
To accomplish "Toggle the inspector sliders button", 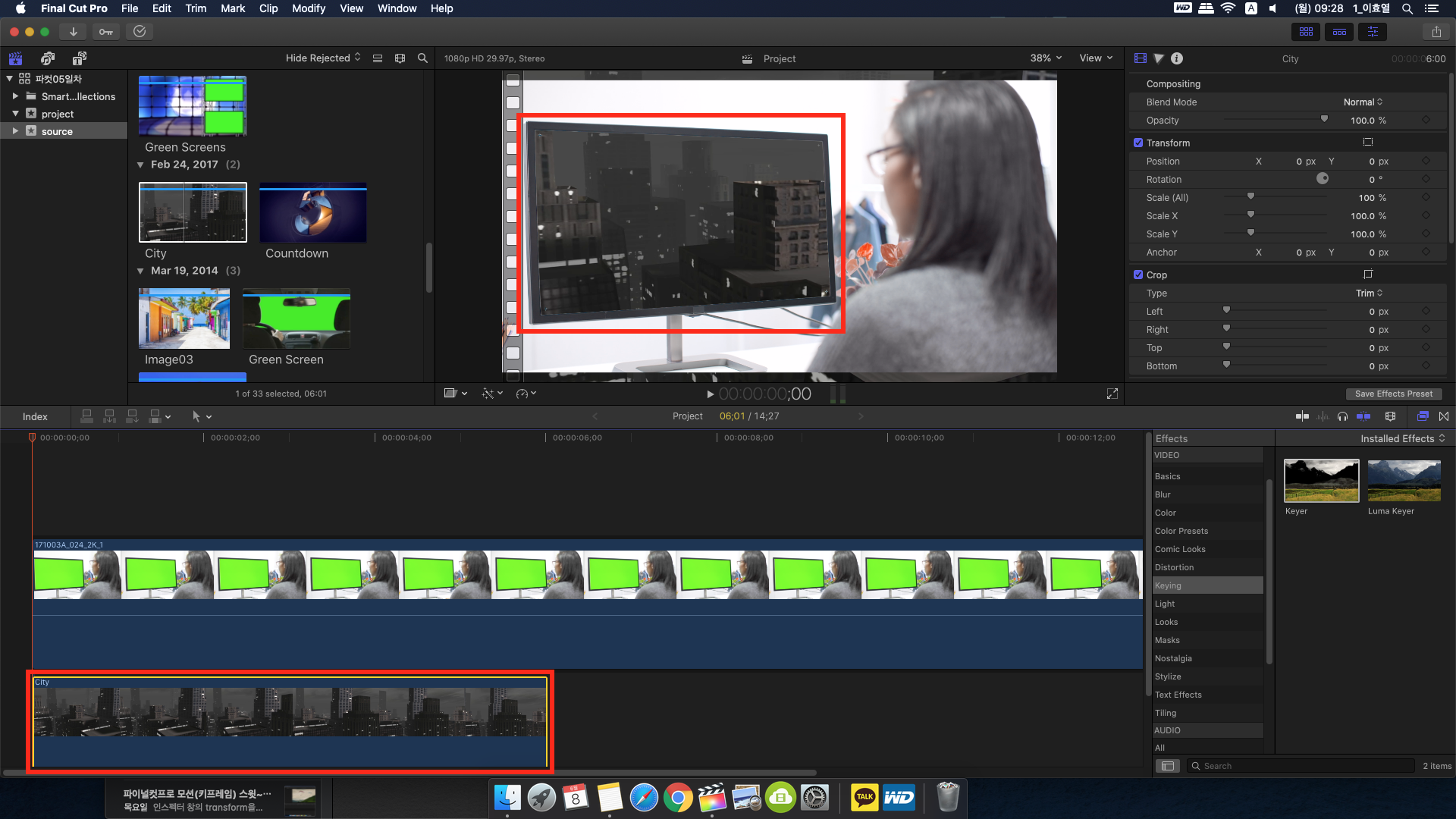I will coord(1373,32).
